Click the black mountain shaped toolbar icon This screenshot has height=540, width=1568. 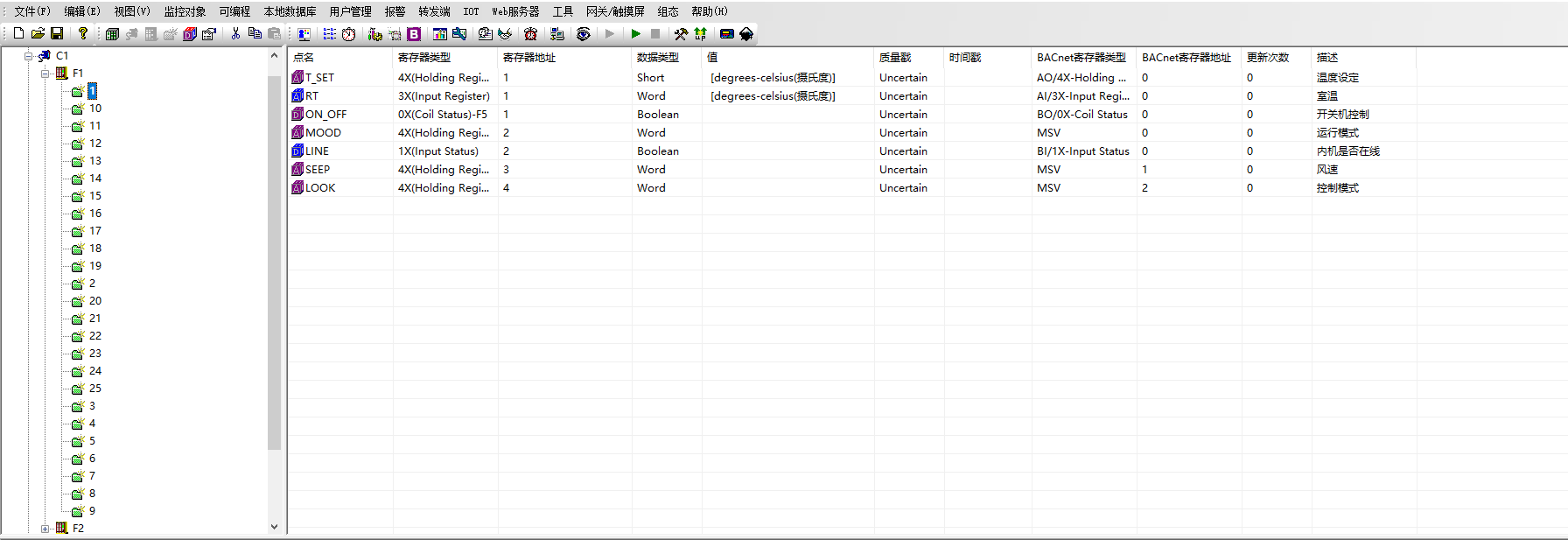[x=746, y=34]
